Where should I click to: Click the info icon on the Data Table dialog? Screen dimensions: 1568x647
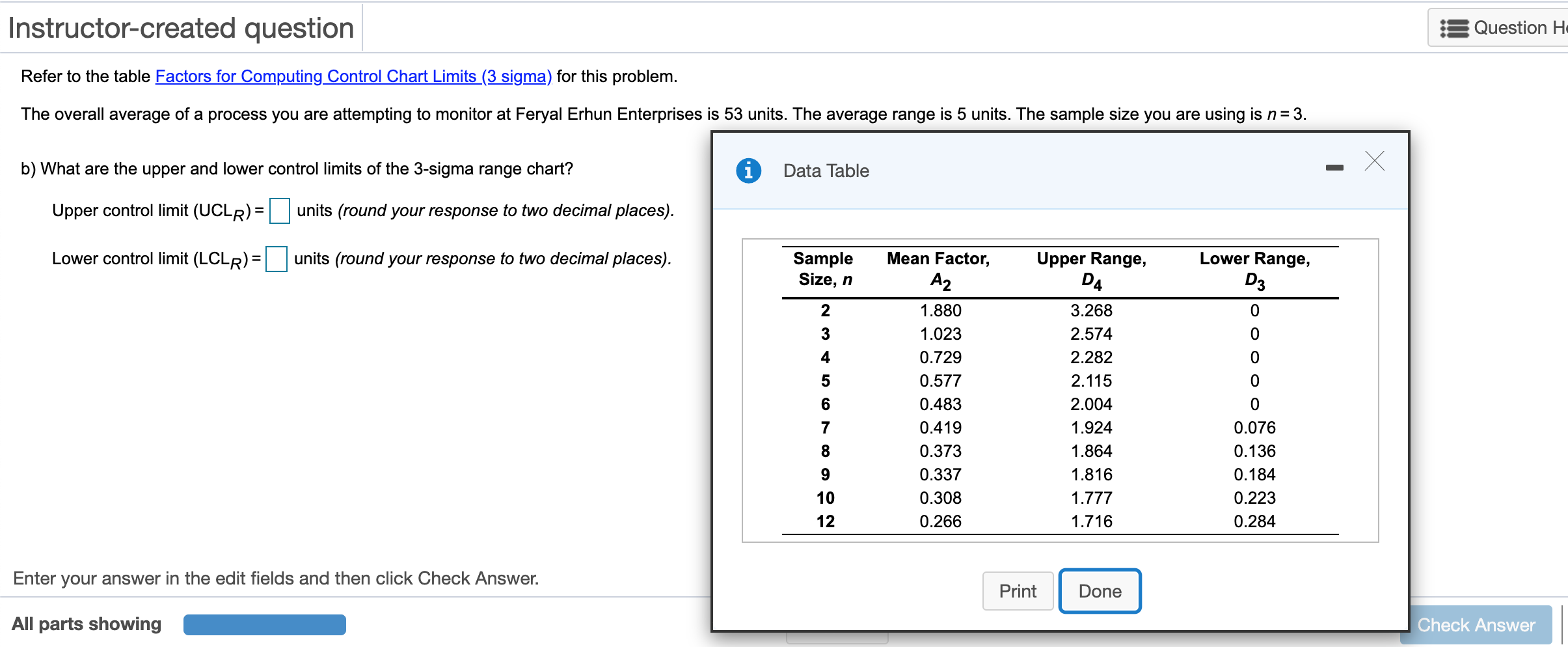[x=748, y=171]
